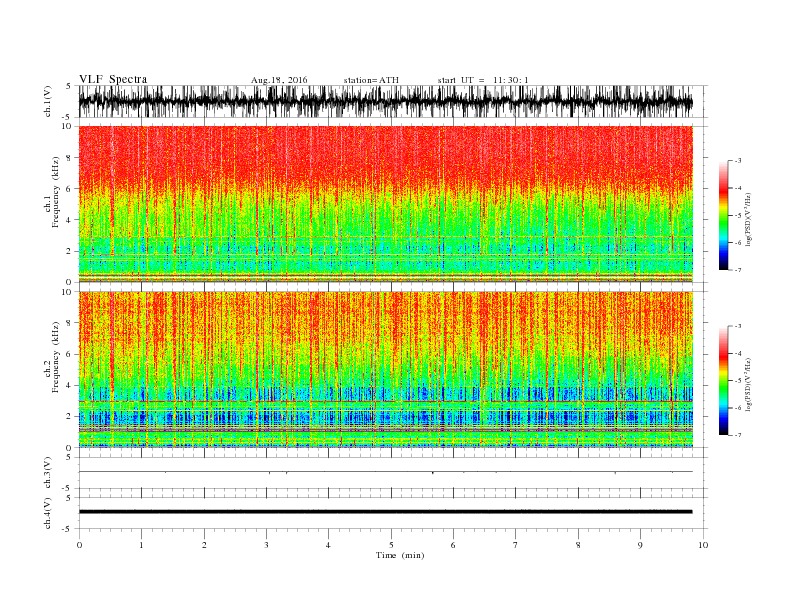Click time axis tick label "9"
This screenshot has height=612, width=792.
point(640,545)
